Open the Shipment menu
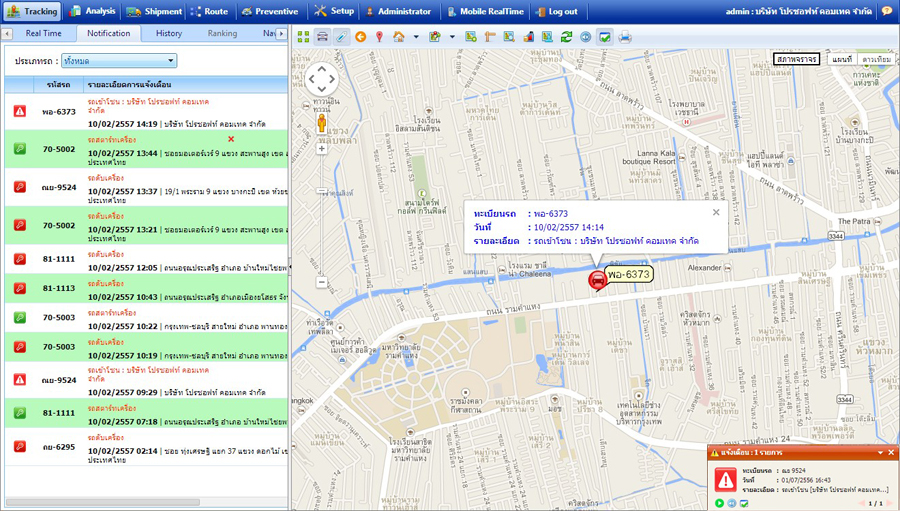Image resolution: width=900 pixels, height=511 pixels. tap(153, 11)
